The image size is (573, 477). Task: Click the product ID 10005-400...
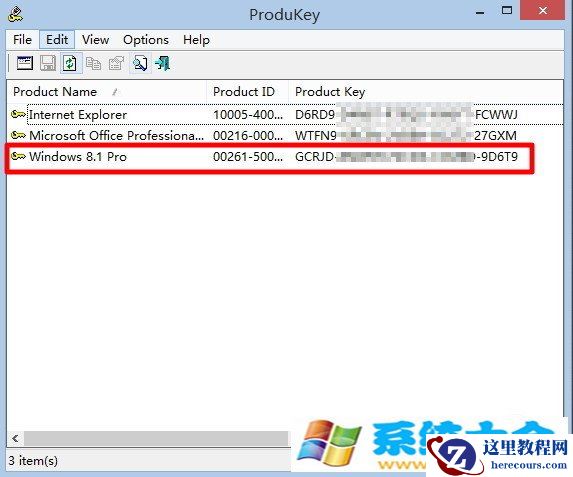tap(248, 115)
